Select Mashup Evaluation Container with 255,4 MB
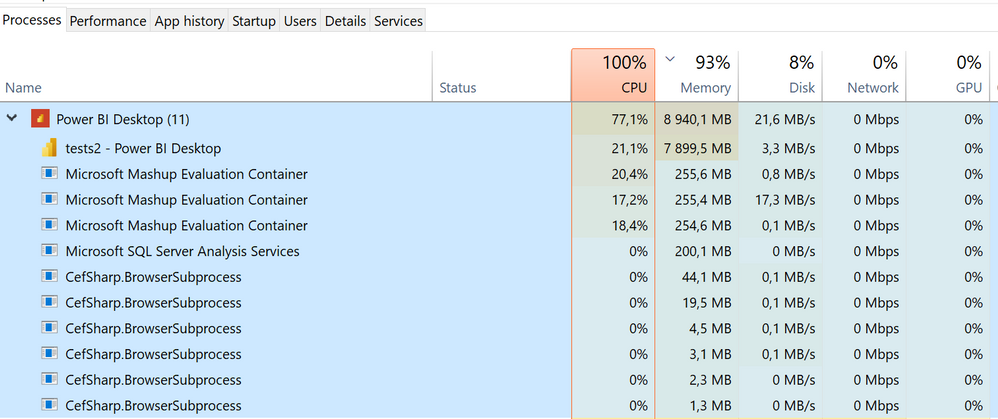This screenshot has height=419, width=998. click(x=499, y=199)
